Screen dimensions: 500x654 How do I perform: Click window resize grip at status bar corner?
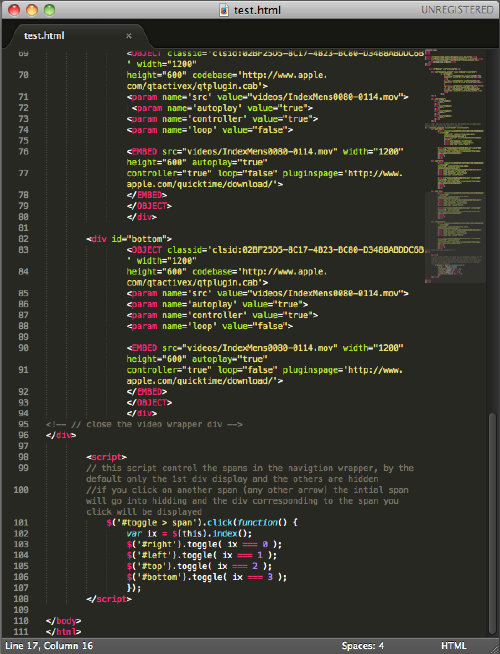tap(493, 647)
